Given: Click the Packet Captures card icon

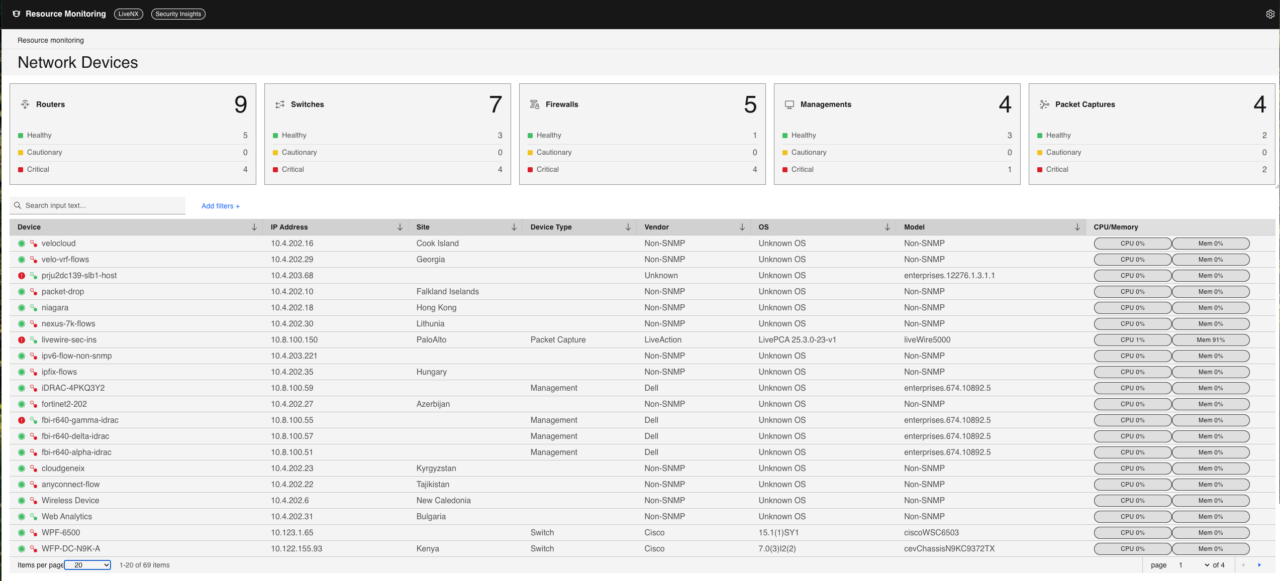Looking at the screenshot, I should (x=1044, y=104).
